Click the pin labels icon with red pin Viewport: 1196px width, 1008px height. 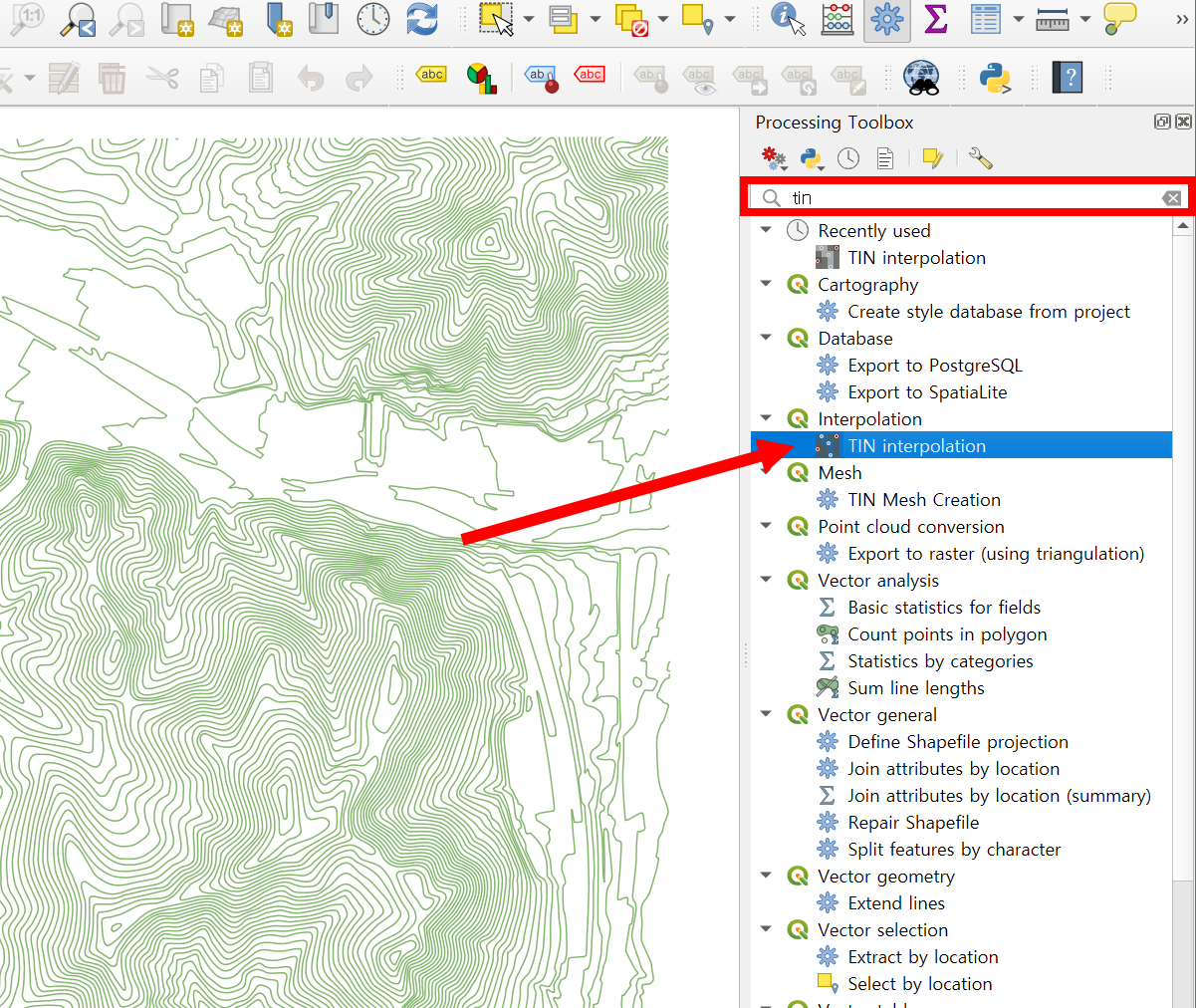coord(542,78)
